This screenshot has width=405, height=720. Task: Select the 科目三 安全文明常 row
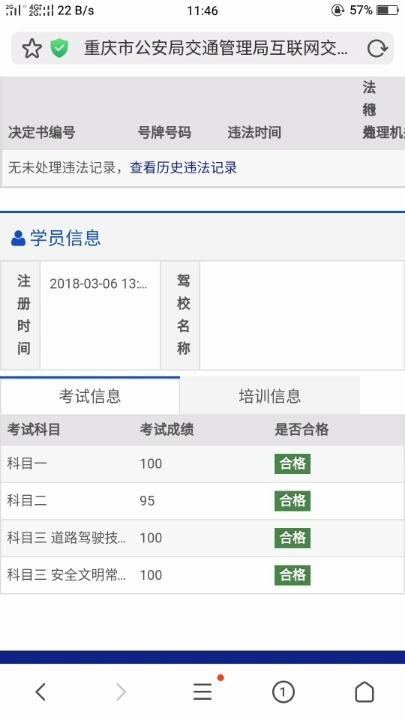[202, 575]
